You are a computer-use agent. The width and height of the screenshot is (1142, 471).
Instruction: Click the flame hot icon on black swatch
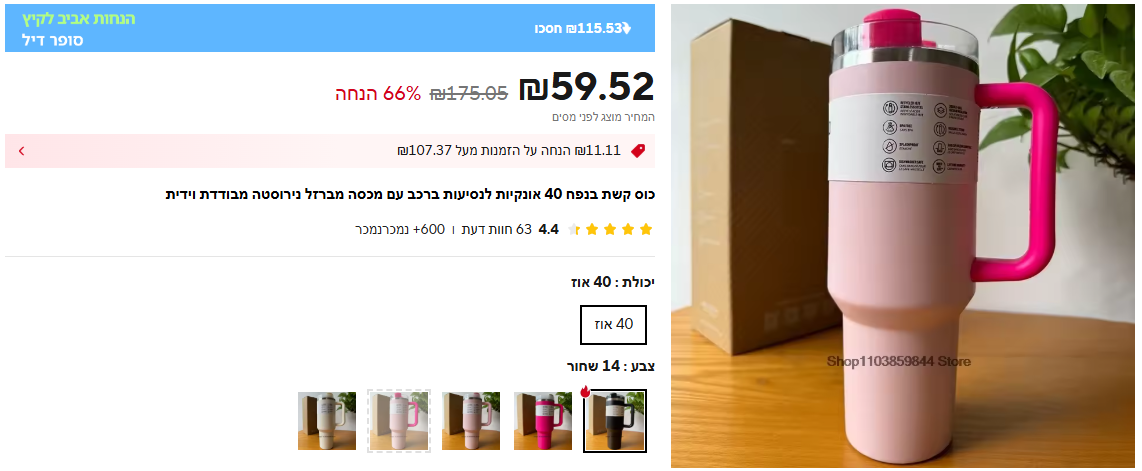tap(585, 392)
